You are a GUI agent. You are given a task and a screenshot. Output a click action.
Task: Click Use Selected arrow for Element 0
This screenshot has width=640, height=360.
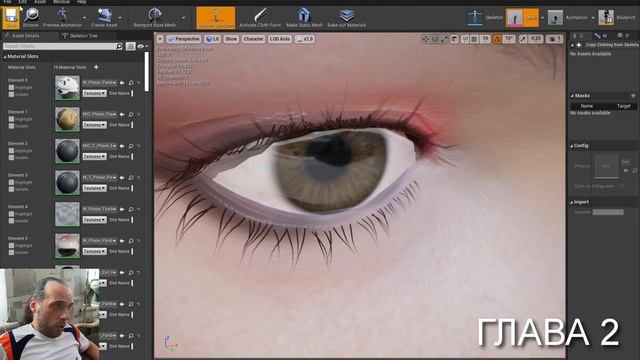(x=122, y=83)
